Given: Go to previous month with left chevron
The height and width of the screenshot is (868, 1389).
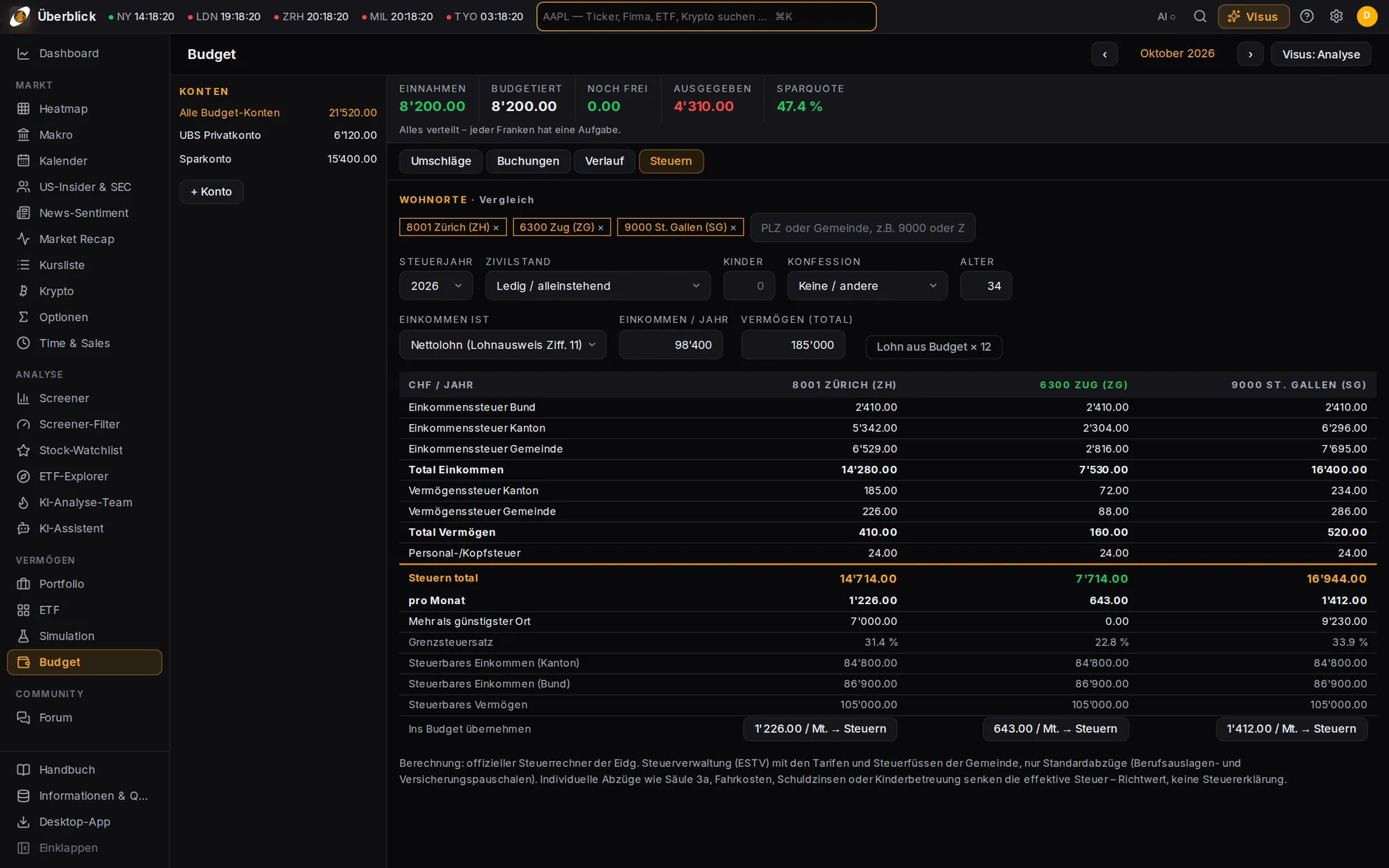Looking at the screenshot, I should pos(1104,54).
